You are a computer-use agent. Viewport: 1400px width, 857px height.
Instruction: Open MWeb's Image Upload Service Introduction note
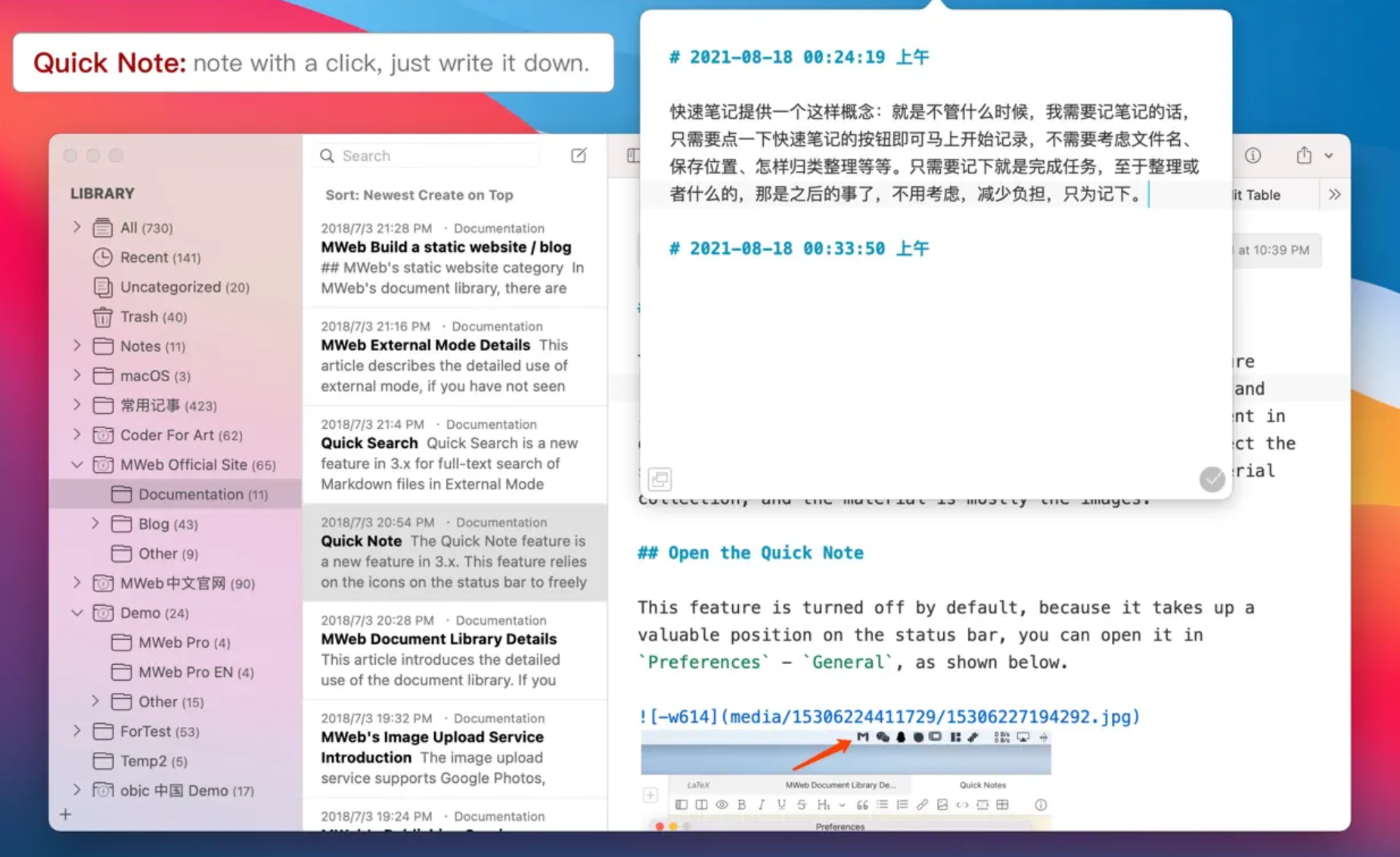click(x=455, y=748)
